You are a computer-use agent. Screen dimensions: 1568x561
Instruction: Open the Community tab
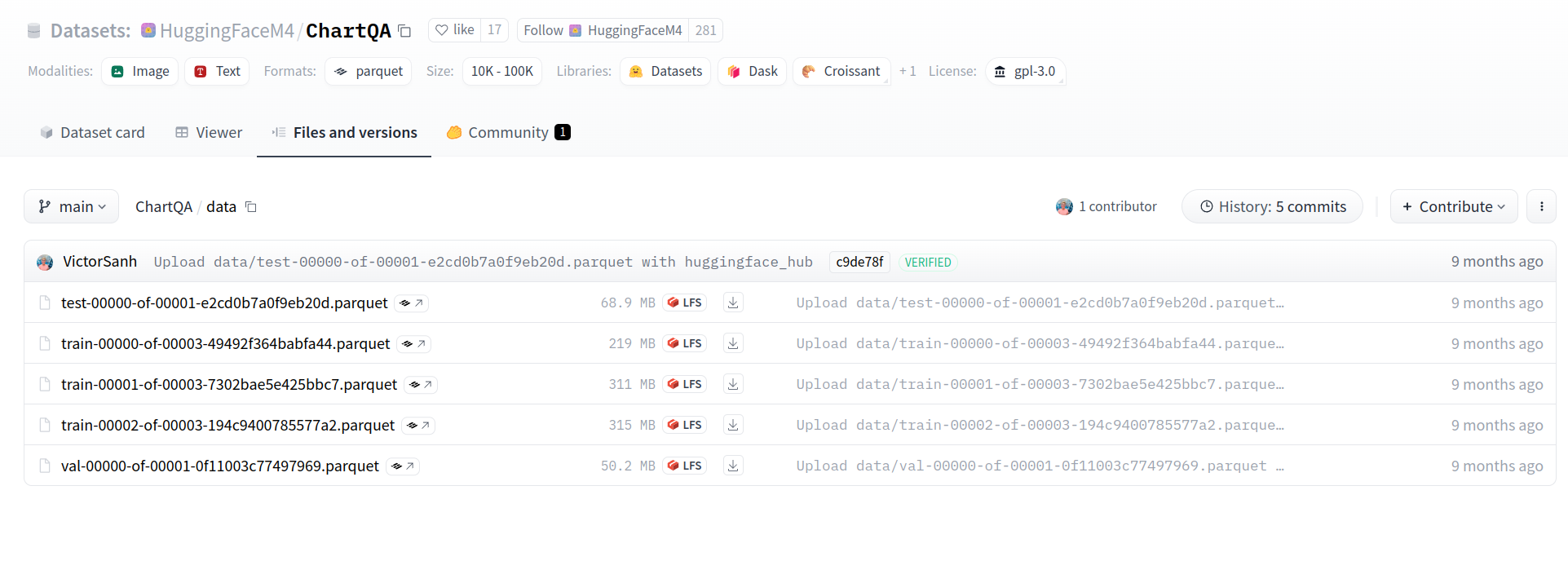[508, 132]
